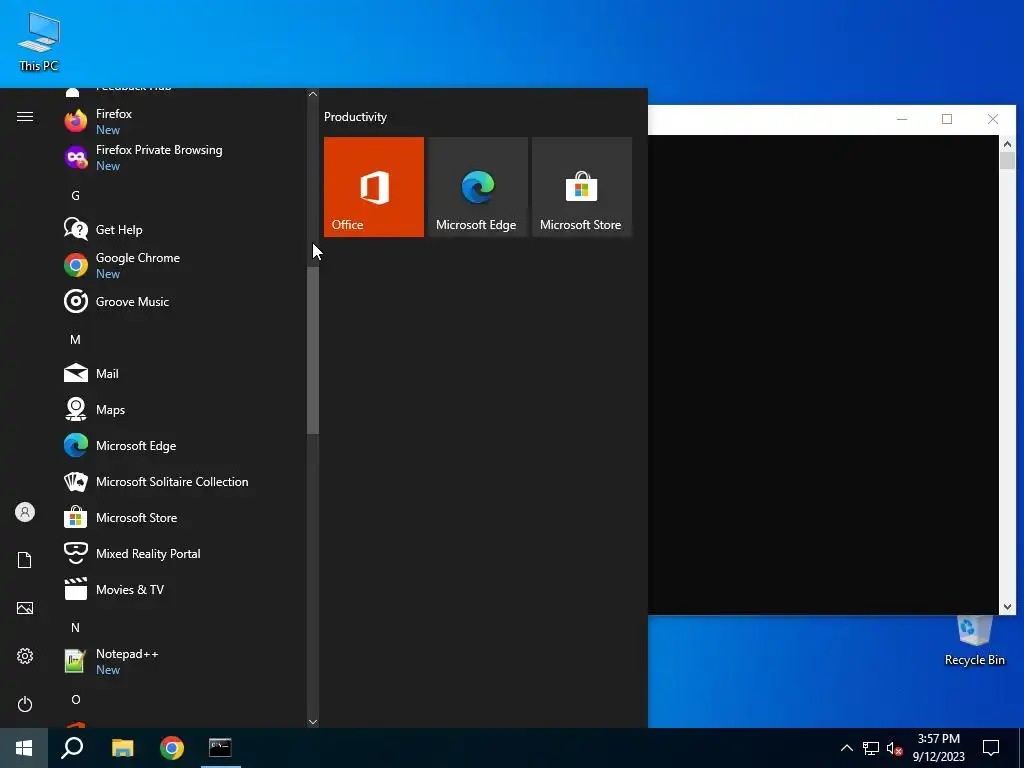This screenshot has height=768, width=1024.
Task: Select the Recycle Bin desktop icon
Action: pos(974,641)
